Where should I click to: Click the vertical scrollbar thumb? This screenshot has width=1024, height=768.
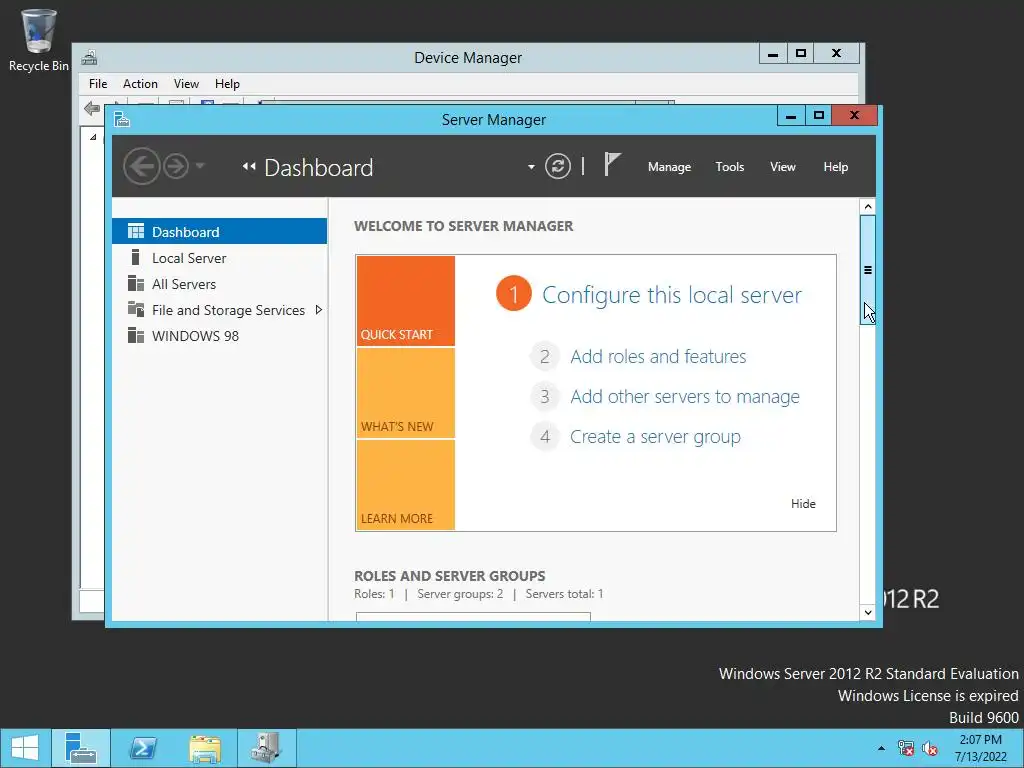pyautogui.click(x=868, y=270)
